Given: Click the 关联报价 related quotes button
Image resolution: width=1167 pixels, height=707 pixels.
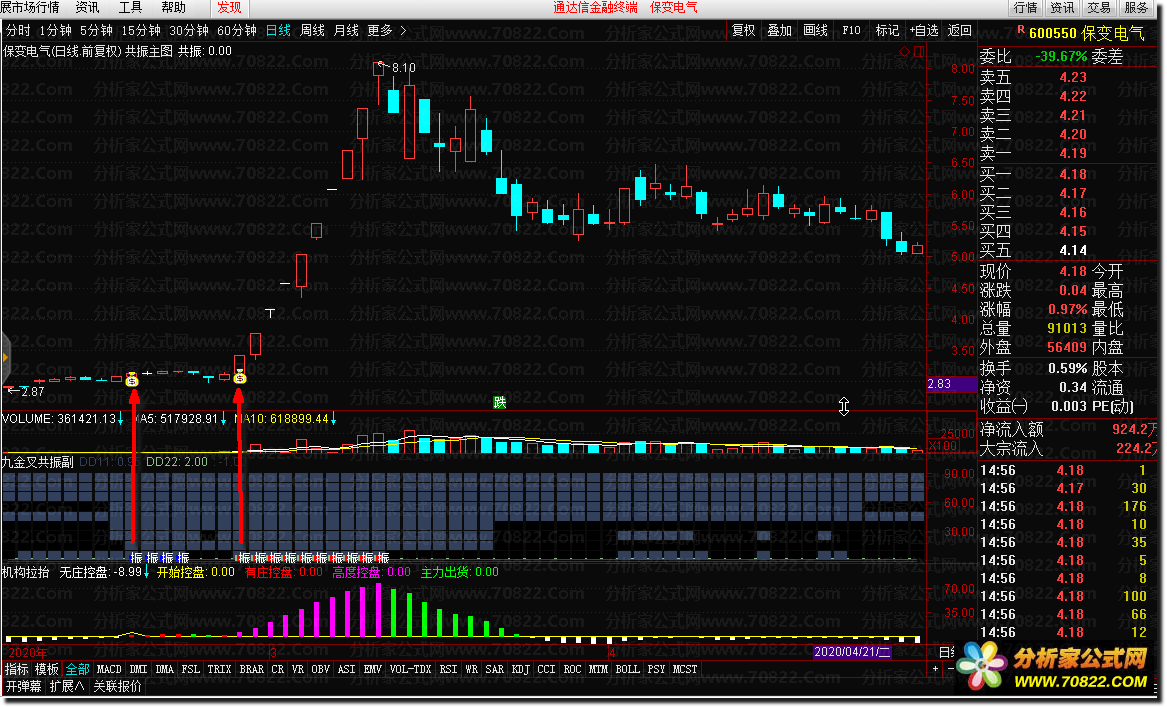Looking at the screenshot, I should 118,686.
